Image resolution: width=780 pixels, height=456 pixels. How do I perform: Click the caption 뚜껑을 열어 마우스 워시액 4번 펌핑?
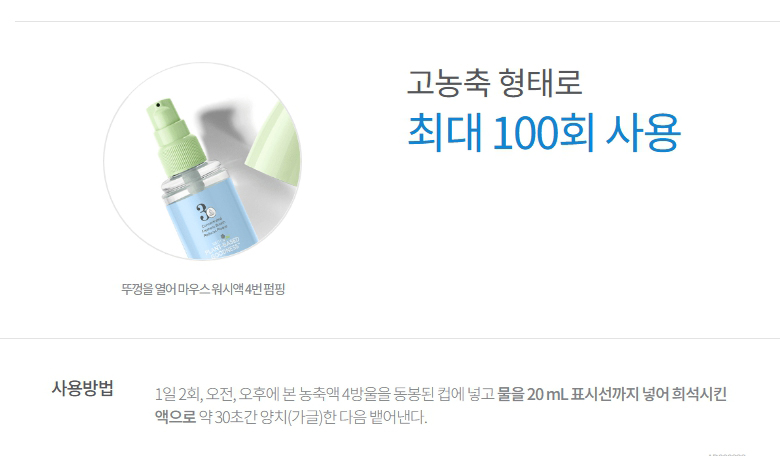point(203,289)
